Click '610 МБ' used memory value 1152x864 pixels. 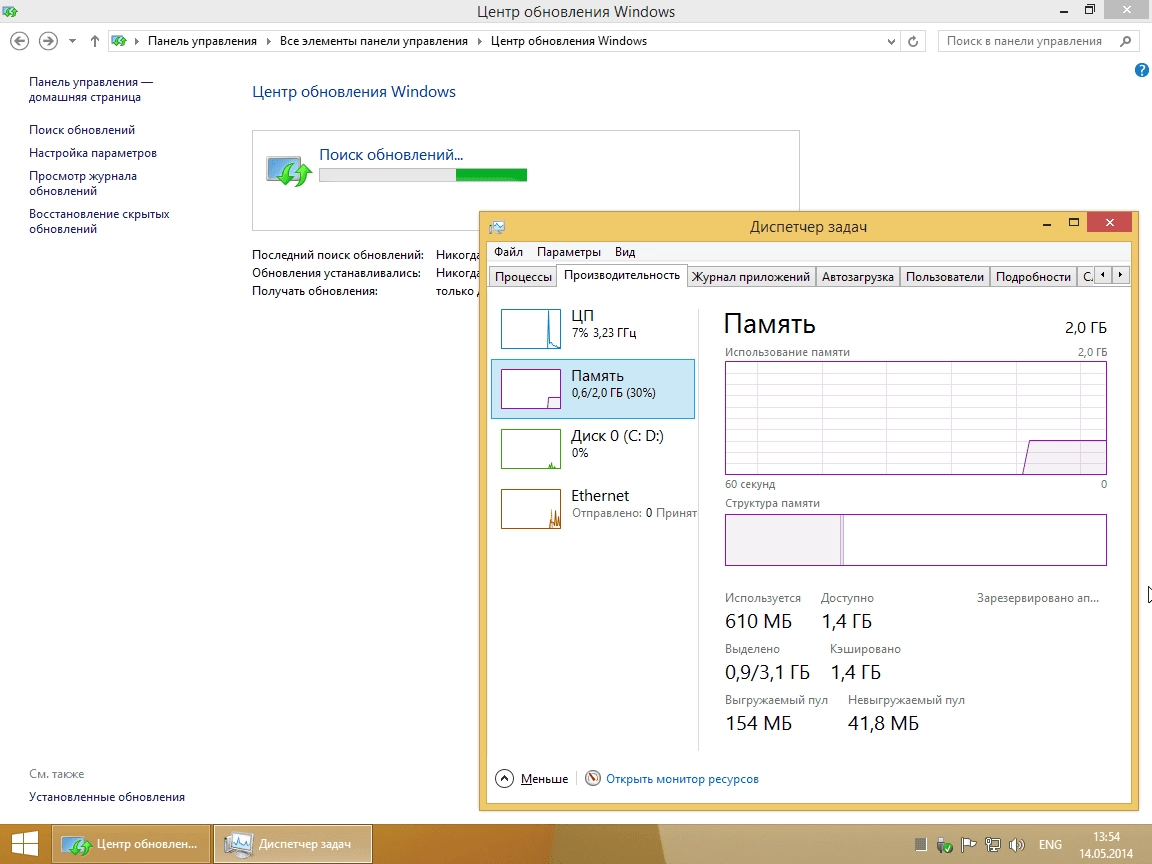758,622
